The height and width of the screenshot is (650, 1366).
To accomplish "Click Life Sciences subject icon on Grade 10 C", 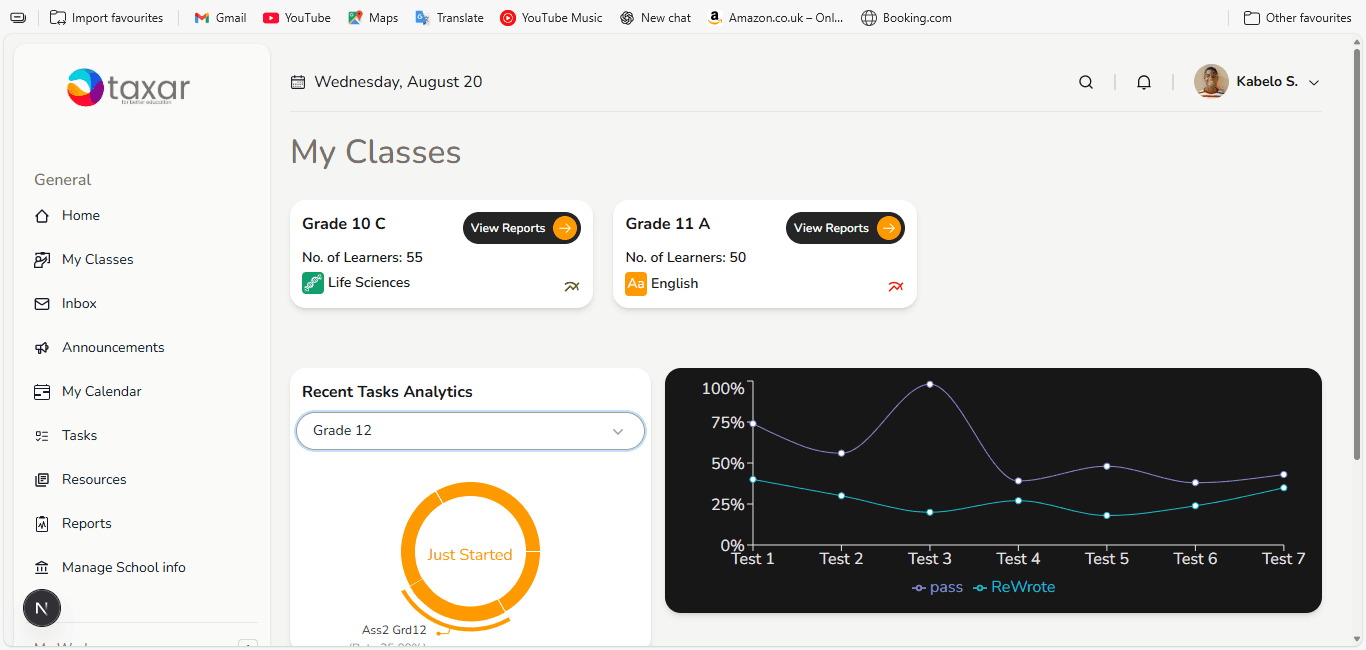I will tap(313, 283).
